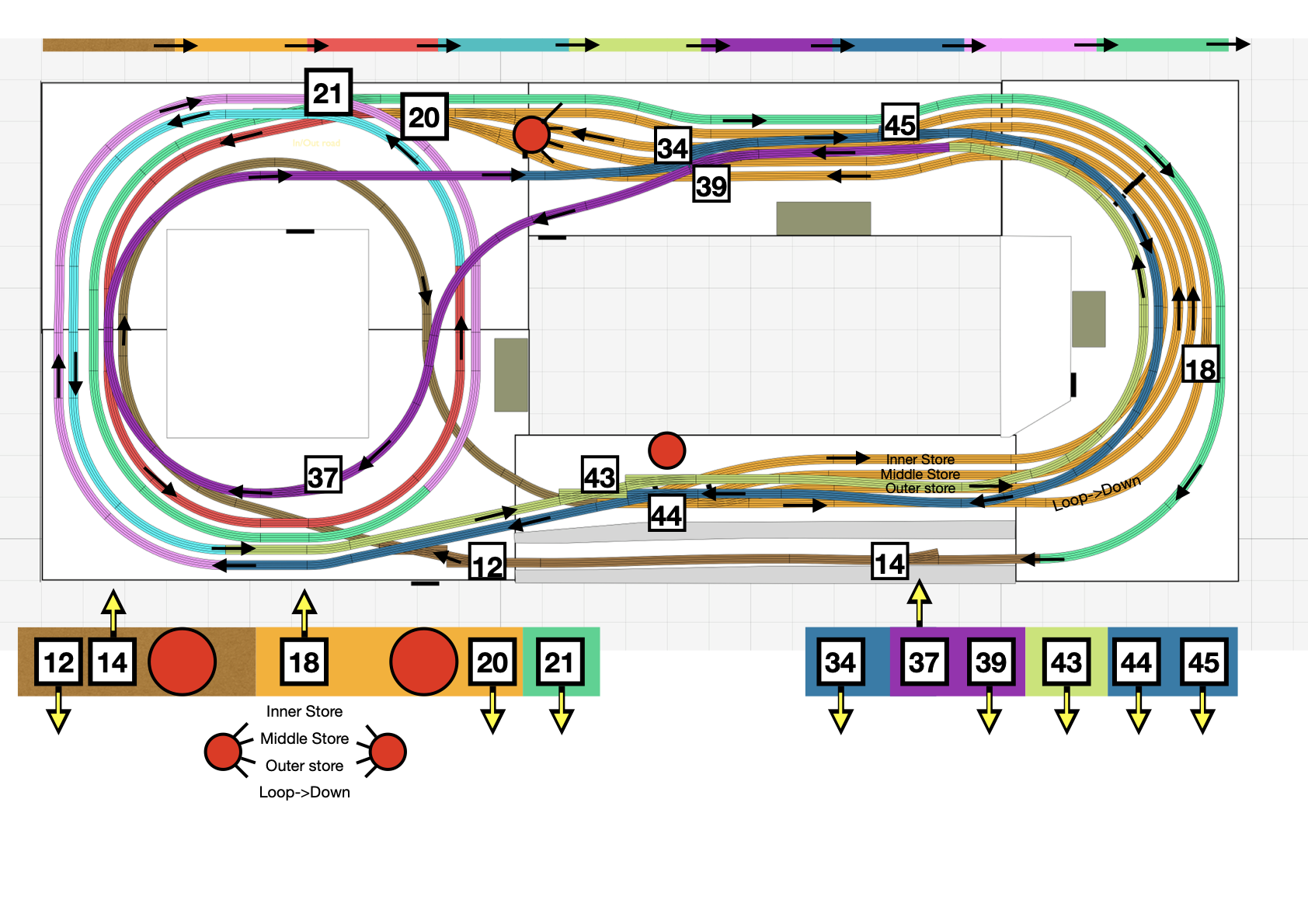Select point 39 box on the track diagram
Image resolution: width=1308 pixels, height=924 pixels.
[711, 185]
